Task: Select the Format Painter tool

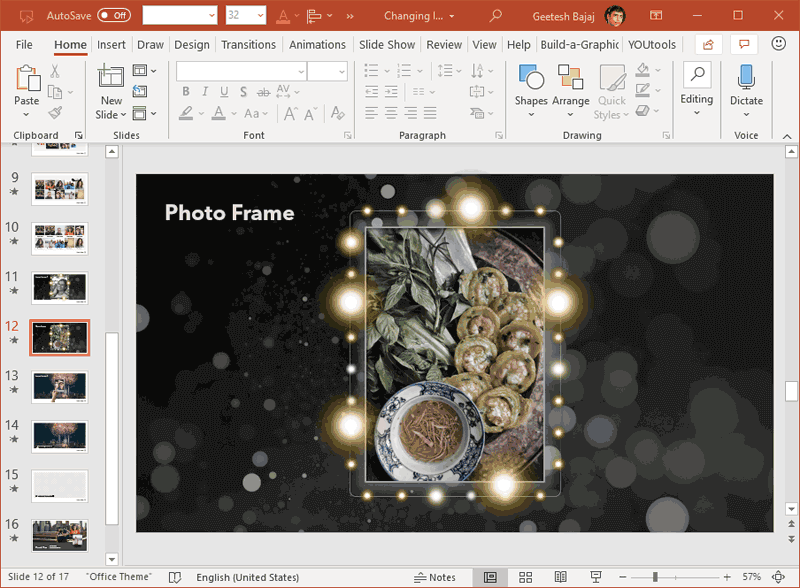Action: point(57,112)
